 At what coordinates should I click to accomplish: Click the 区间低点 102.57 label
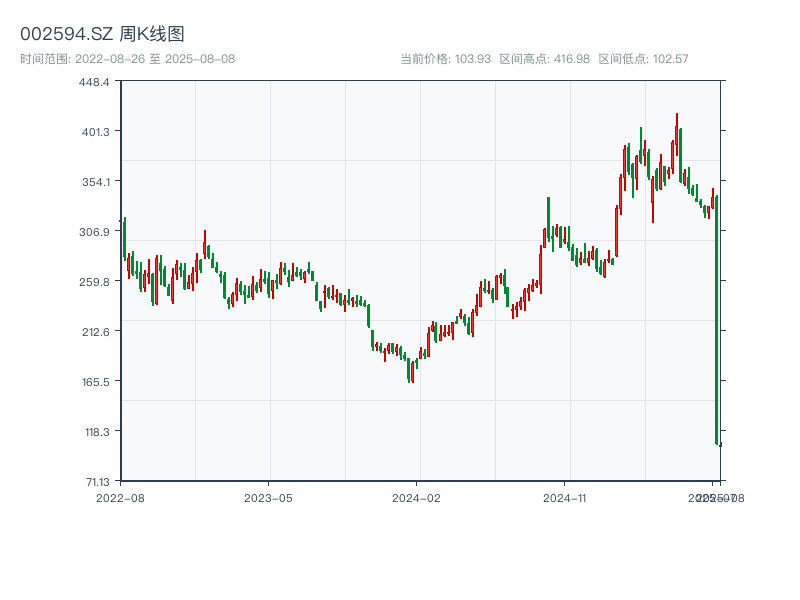point(643,59)
